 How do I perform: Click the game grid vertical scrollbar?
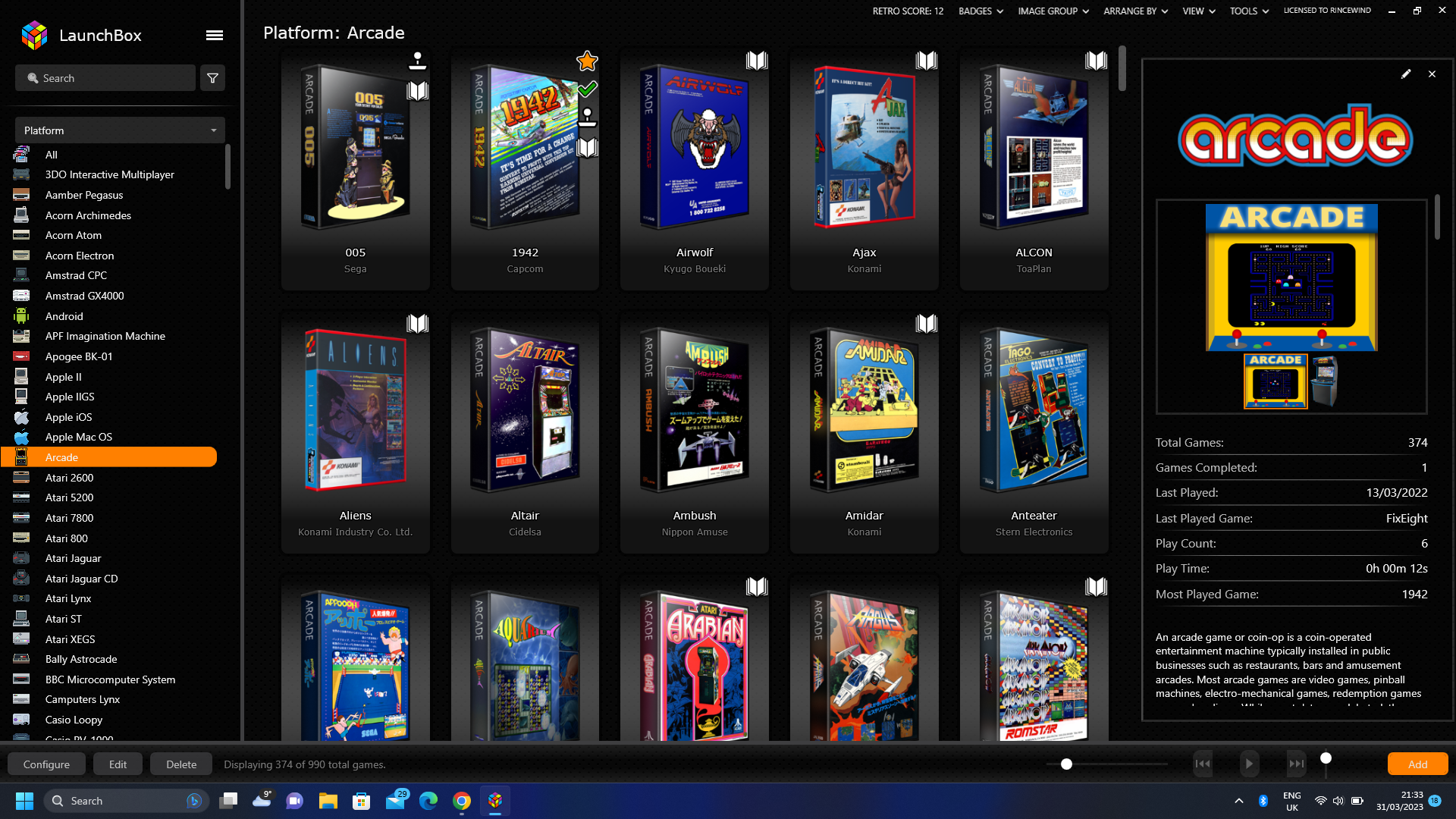(1122, 68)
